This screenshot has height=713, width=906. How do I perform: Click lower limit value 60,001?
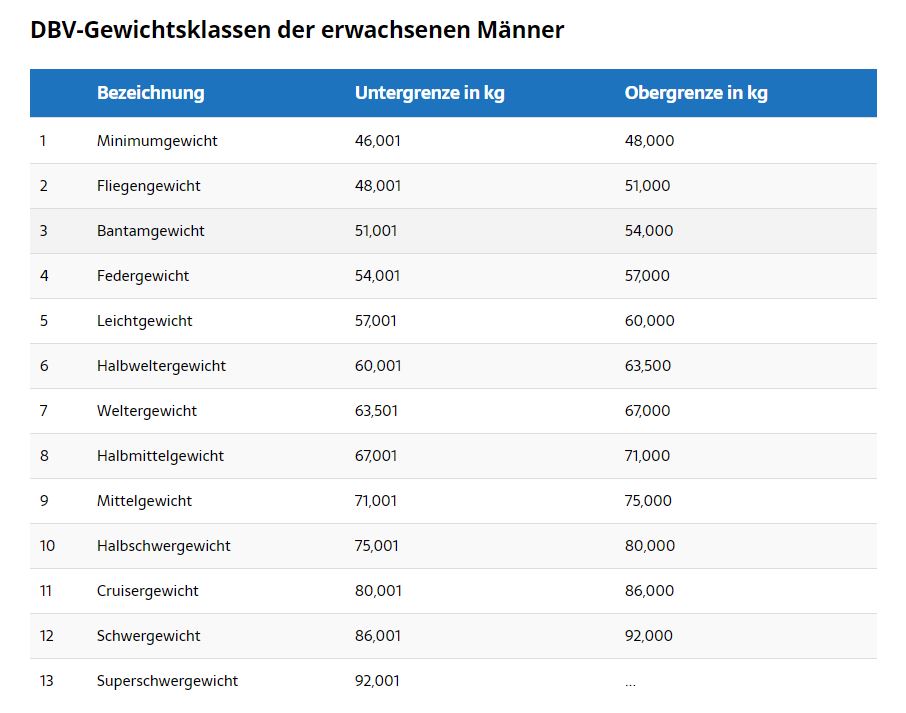(x=378, y=366)
